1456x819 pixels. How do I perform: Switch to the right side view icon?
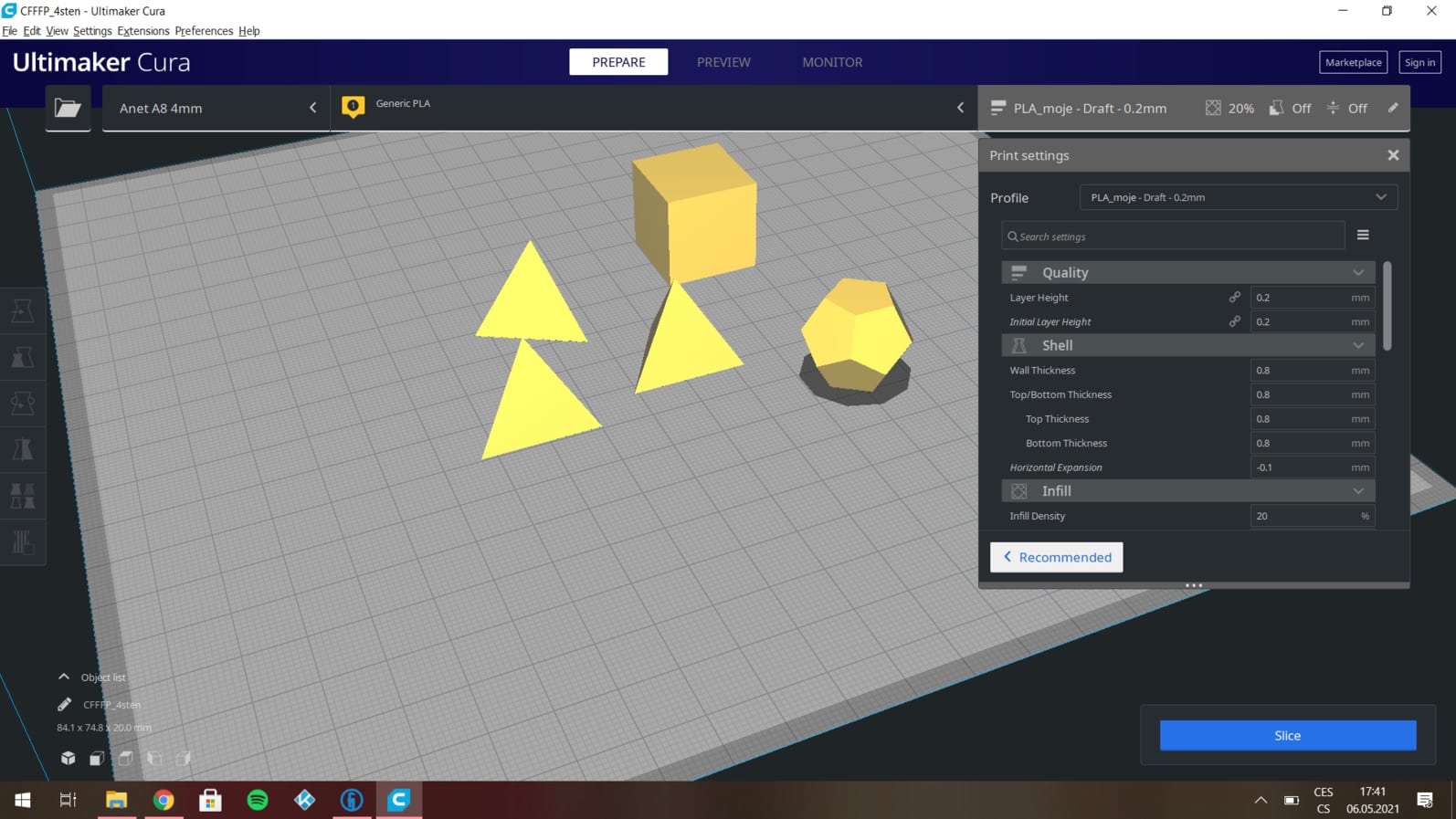(184, 758)
